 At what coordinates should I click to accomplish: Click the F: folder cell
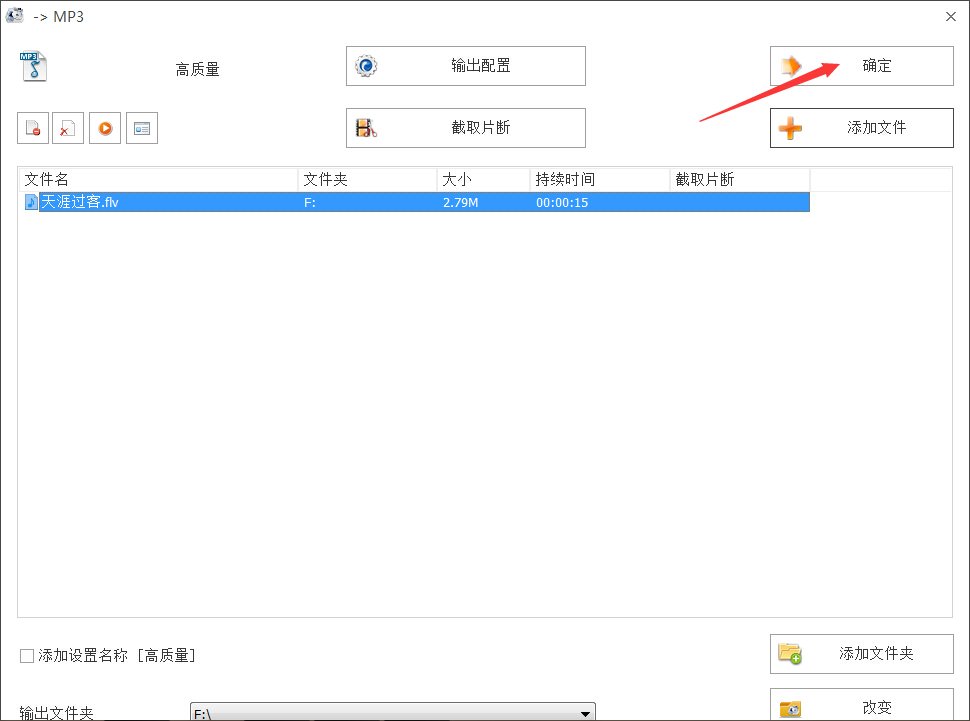pyautogui.click(x=310, y=202)
